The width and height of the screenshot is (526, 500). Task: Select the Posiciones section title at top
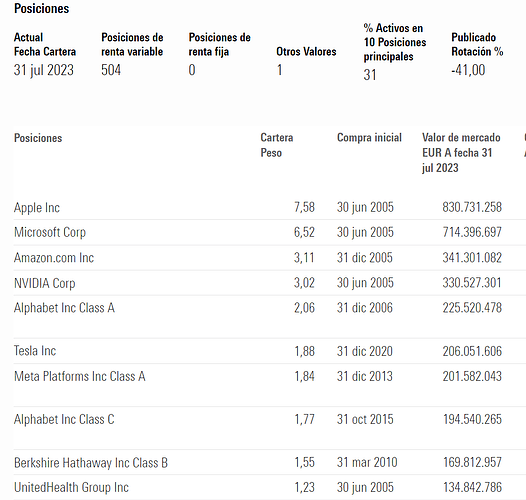pyautogui.click(x=42, y=8)
